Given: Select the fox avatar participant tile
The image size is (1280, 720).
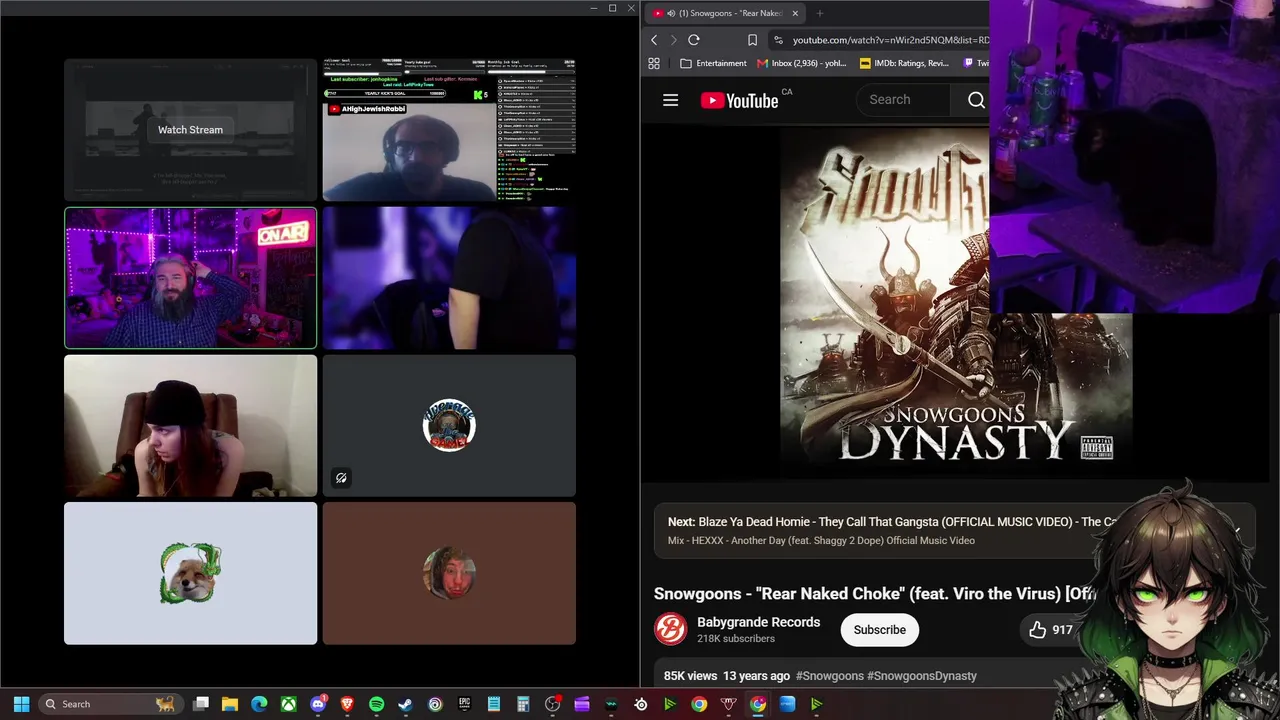Looking at the screenshot, I should [190, 573].
